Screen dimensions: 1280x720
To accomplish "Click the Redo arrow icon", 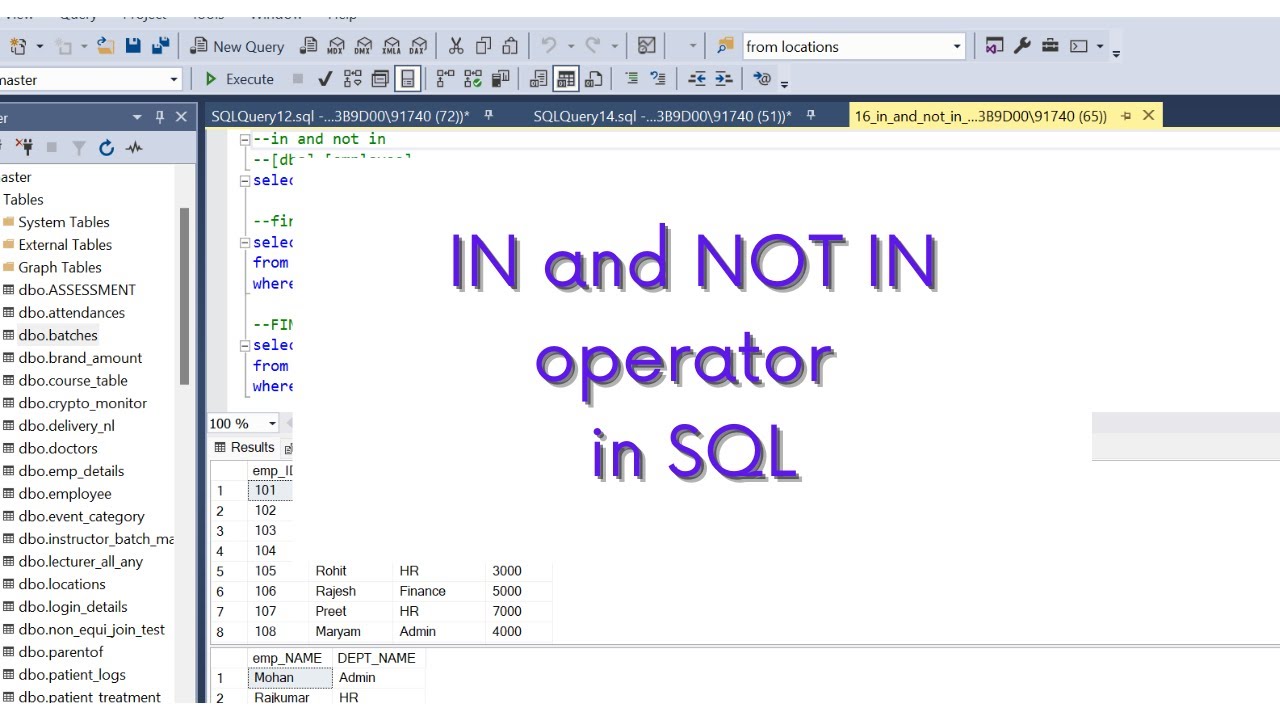I will click(x=592, y=46).
